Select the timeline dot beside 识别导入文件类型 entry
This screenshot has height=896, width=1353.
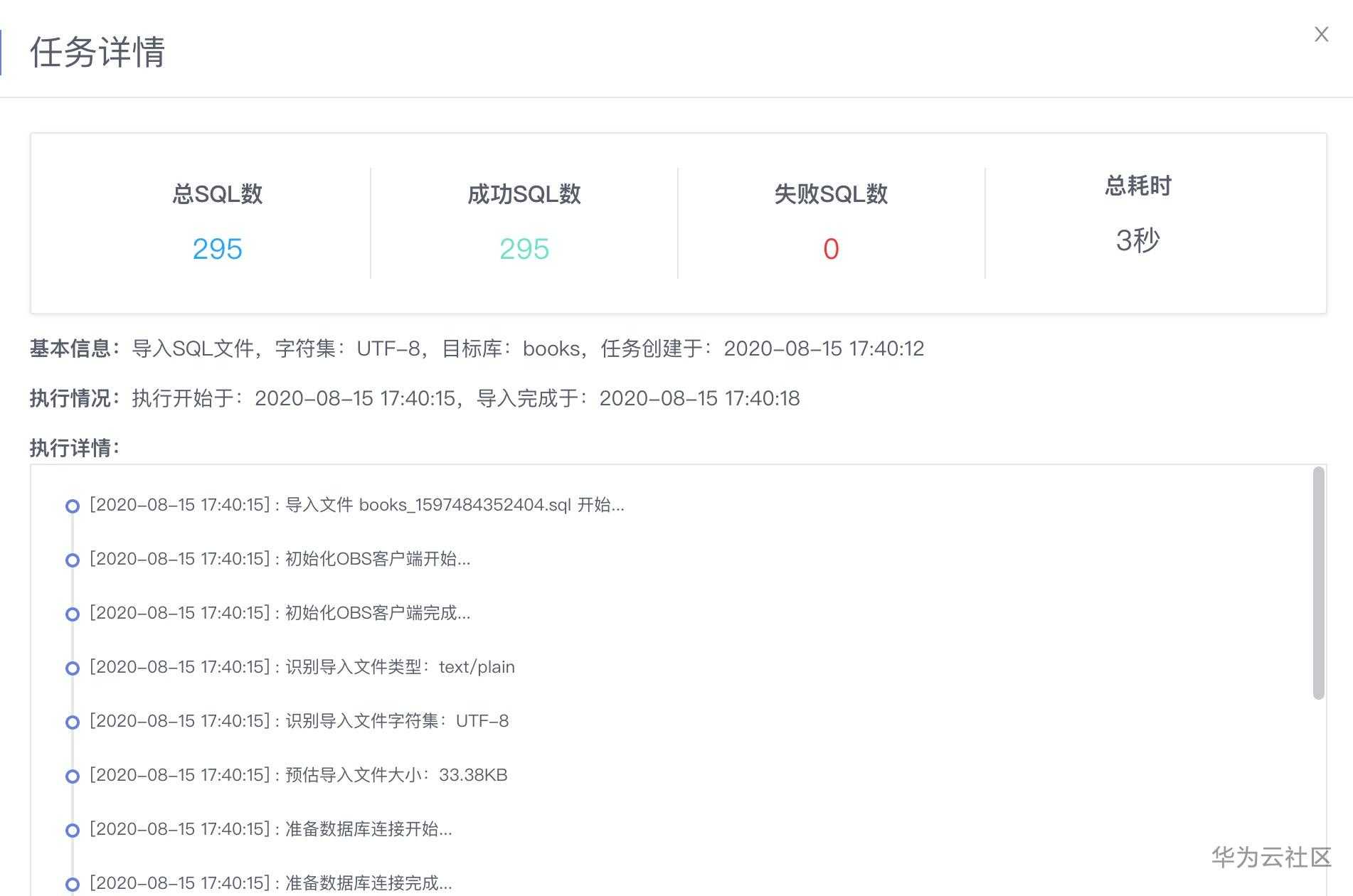click(x=72, y=668)
